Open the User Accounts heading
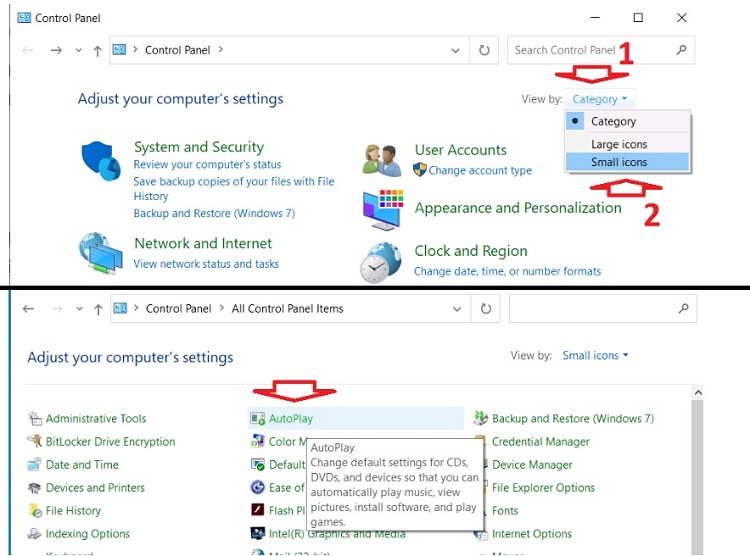 coord(461,150)
